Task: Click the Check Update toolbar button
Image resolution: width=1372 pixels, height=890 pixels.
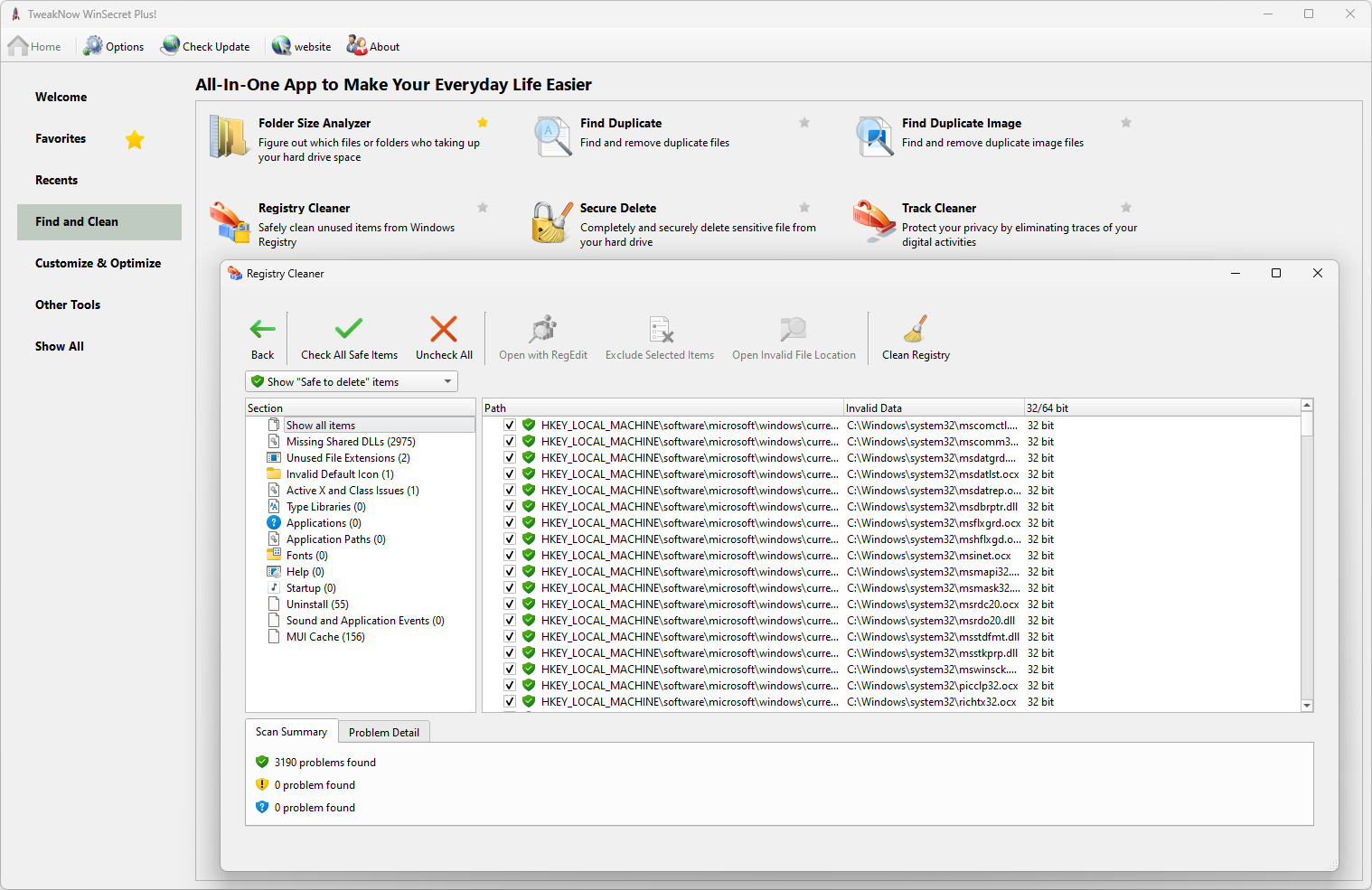Action: pos(206,47)
